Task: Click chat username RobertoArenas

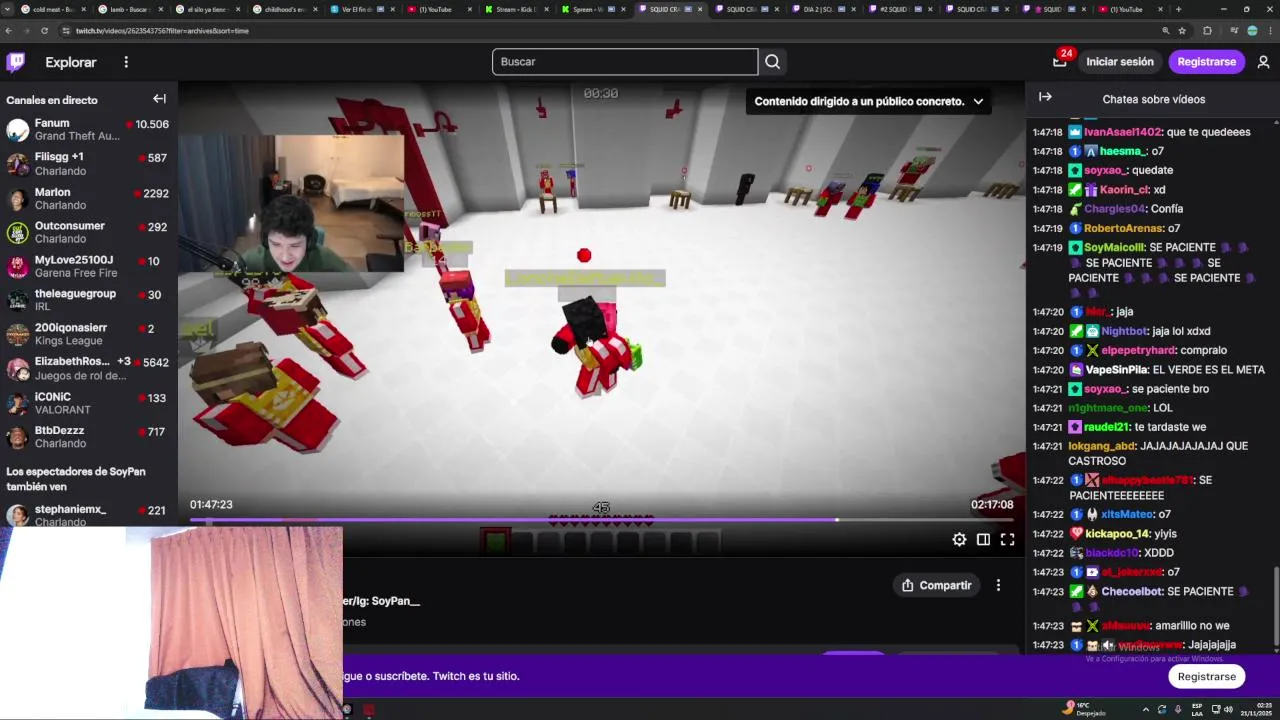Action: pyautogui.click(x=1124, y=228)
